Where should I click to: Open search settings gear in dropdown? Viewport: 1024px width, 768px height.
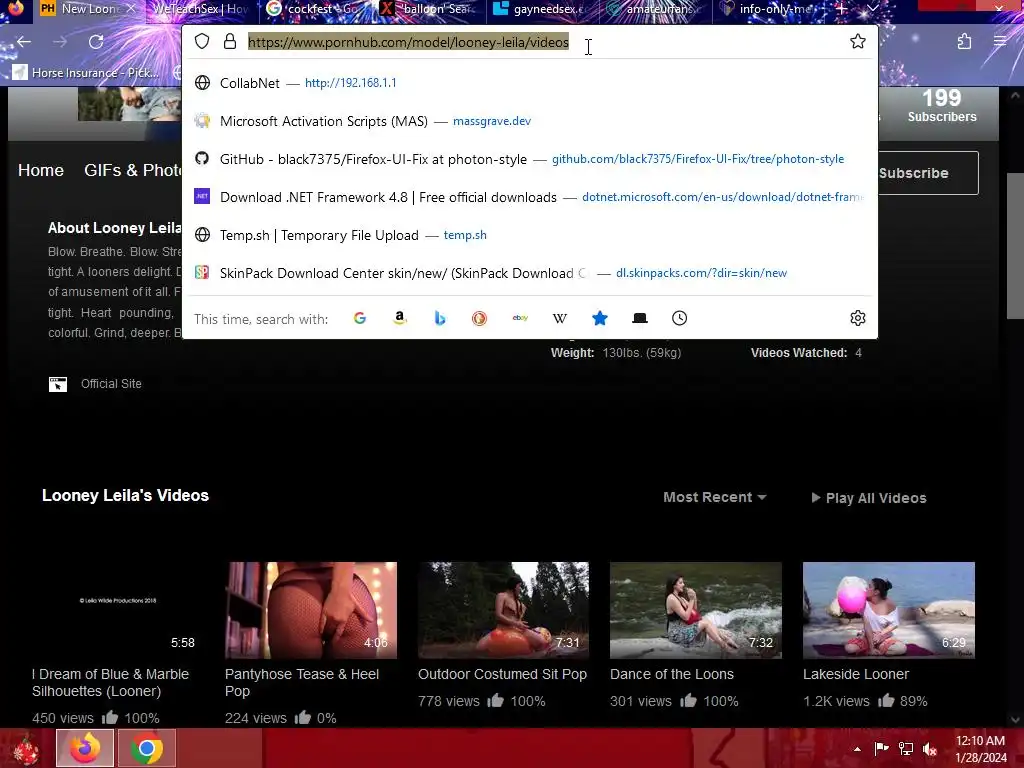[857, 318]
